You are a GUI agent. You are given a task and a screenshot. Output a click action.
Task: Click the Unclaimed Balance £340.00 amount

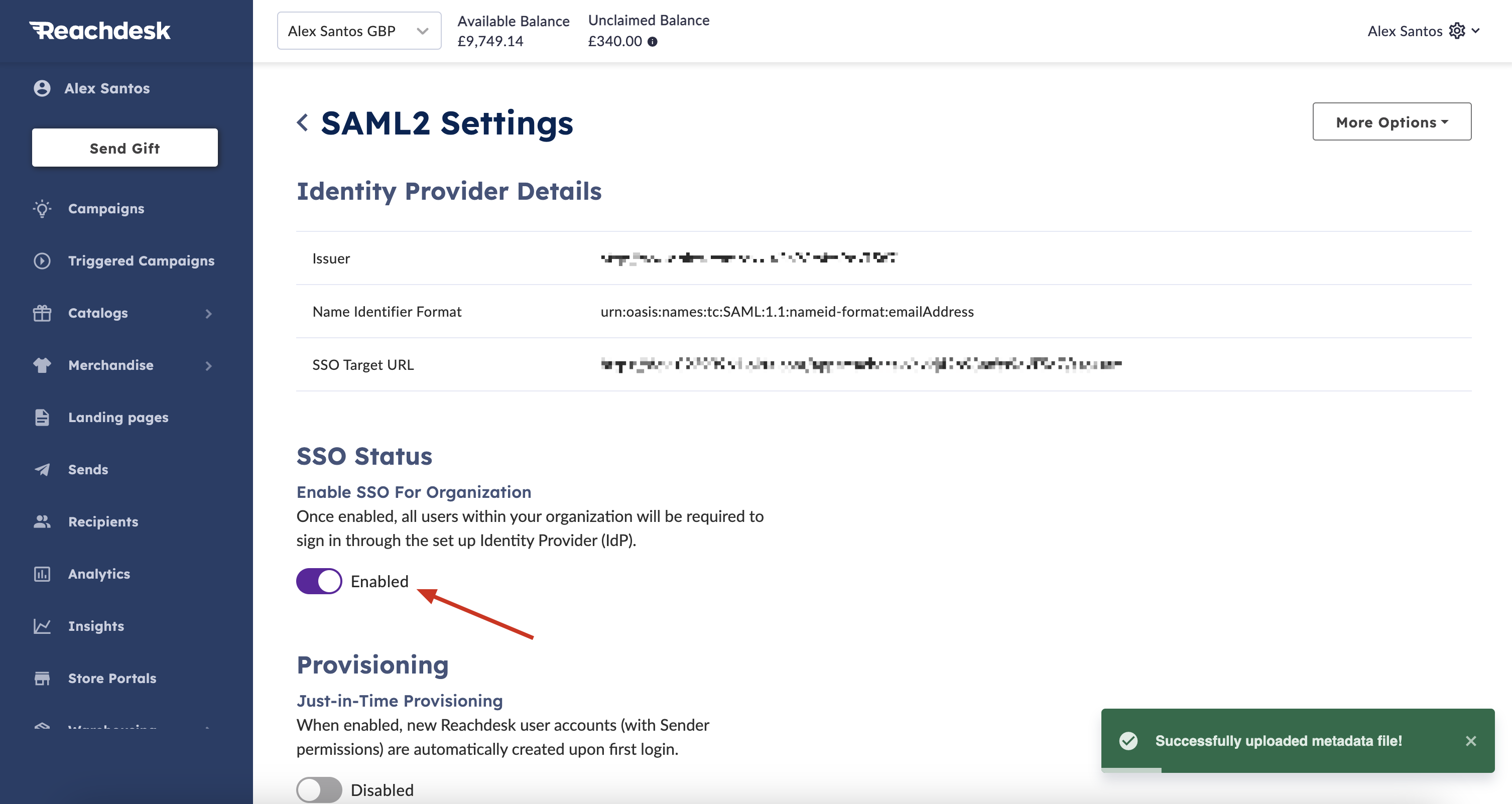tap(615, 41)
